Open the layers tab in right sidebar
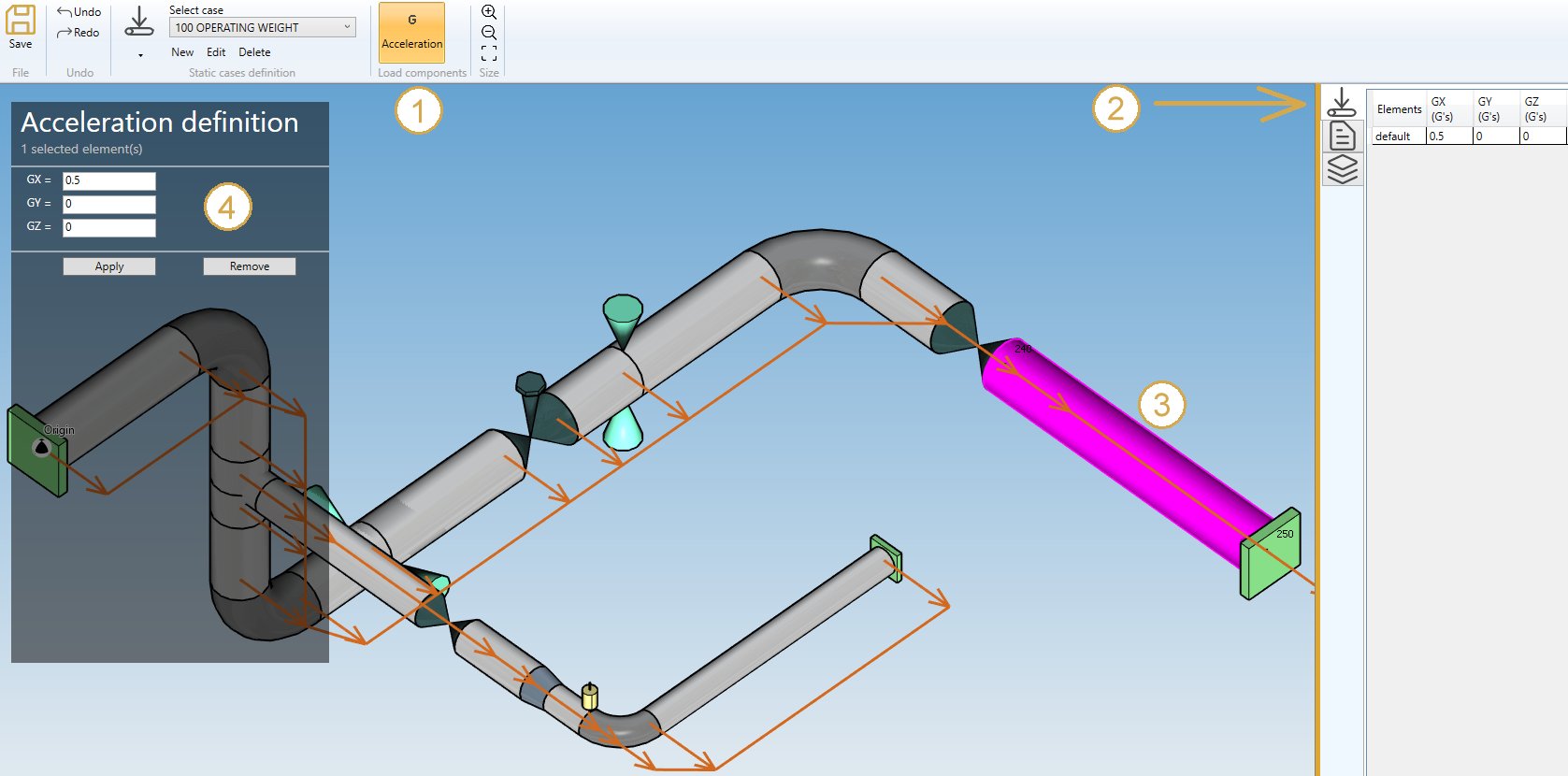The image size is (1568, 776). (1343, 169)
